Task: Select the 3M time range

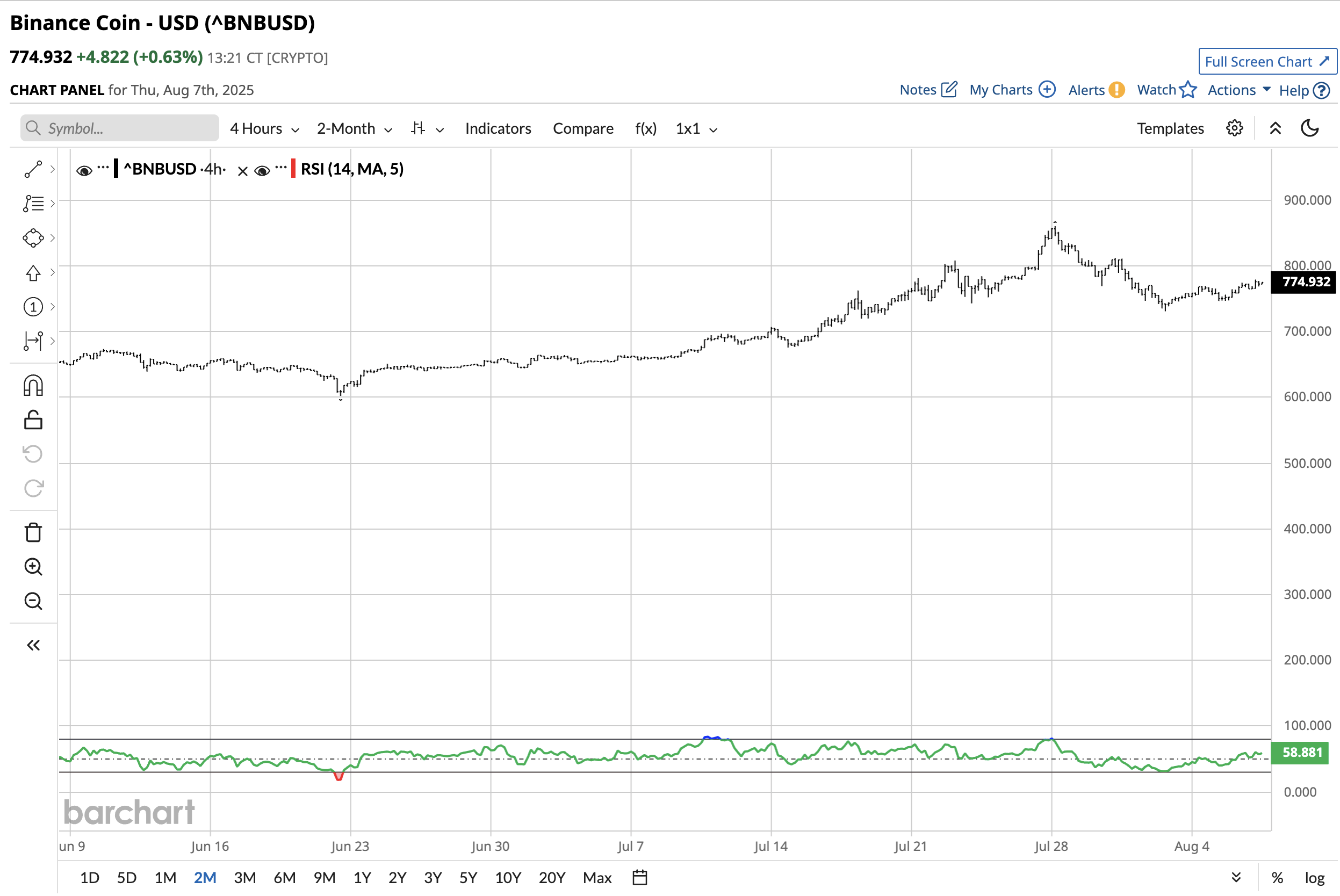Action: [245, 878]
